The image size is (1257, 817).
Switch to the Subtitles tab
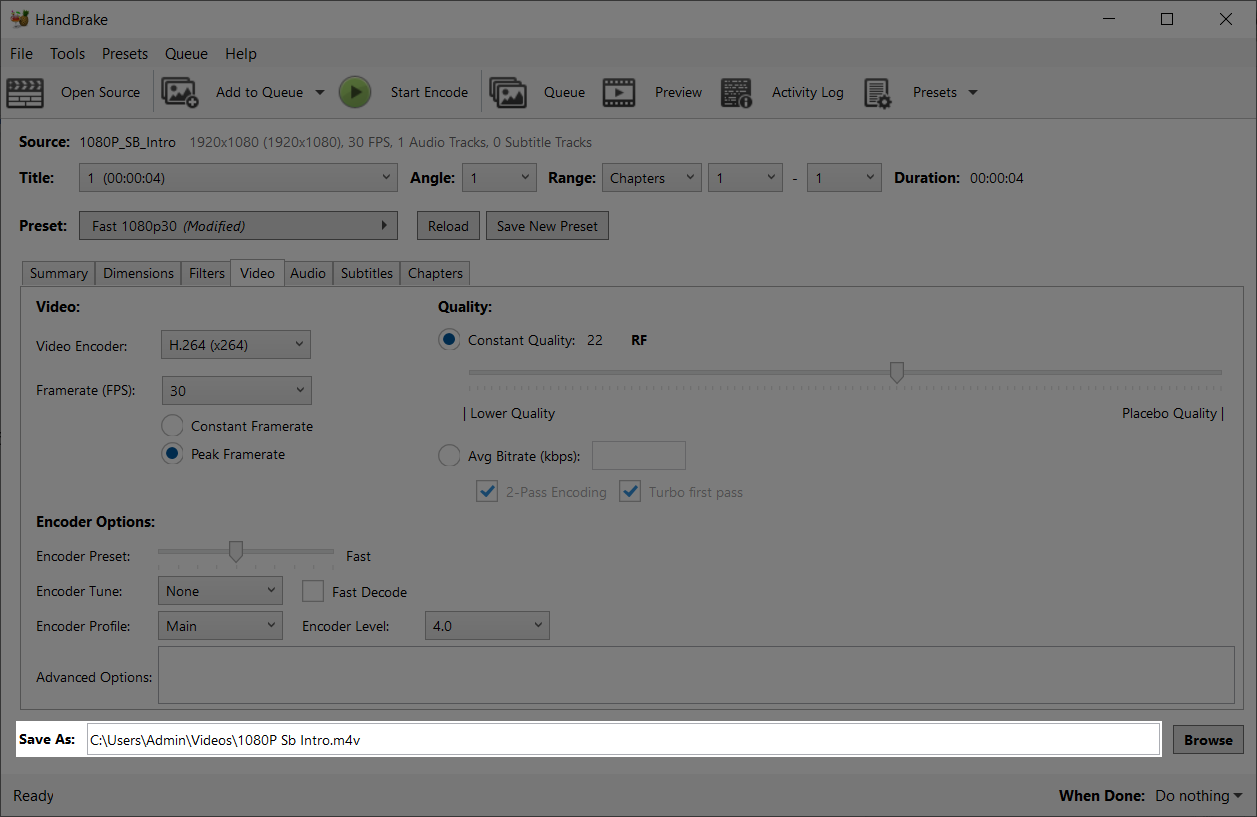pyautogui.click(x=367, y=273)
